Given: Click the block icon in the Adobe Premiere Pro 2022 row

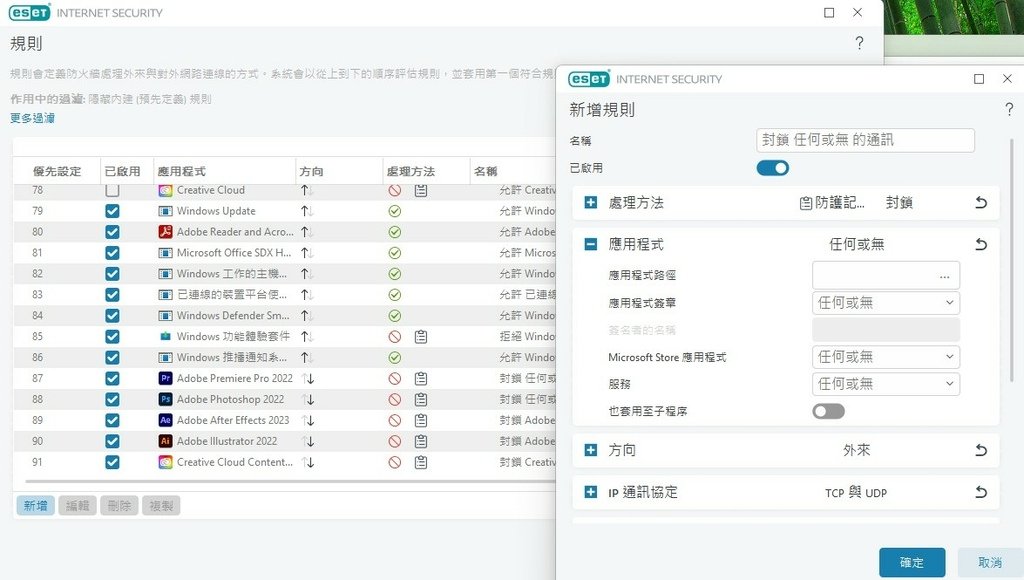Looking at the screenshot, I should tap(394, 378).
